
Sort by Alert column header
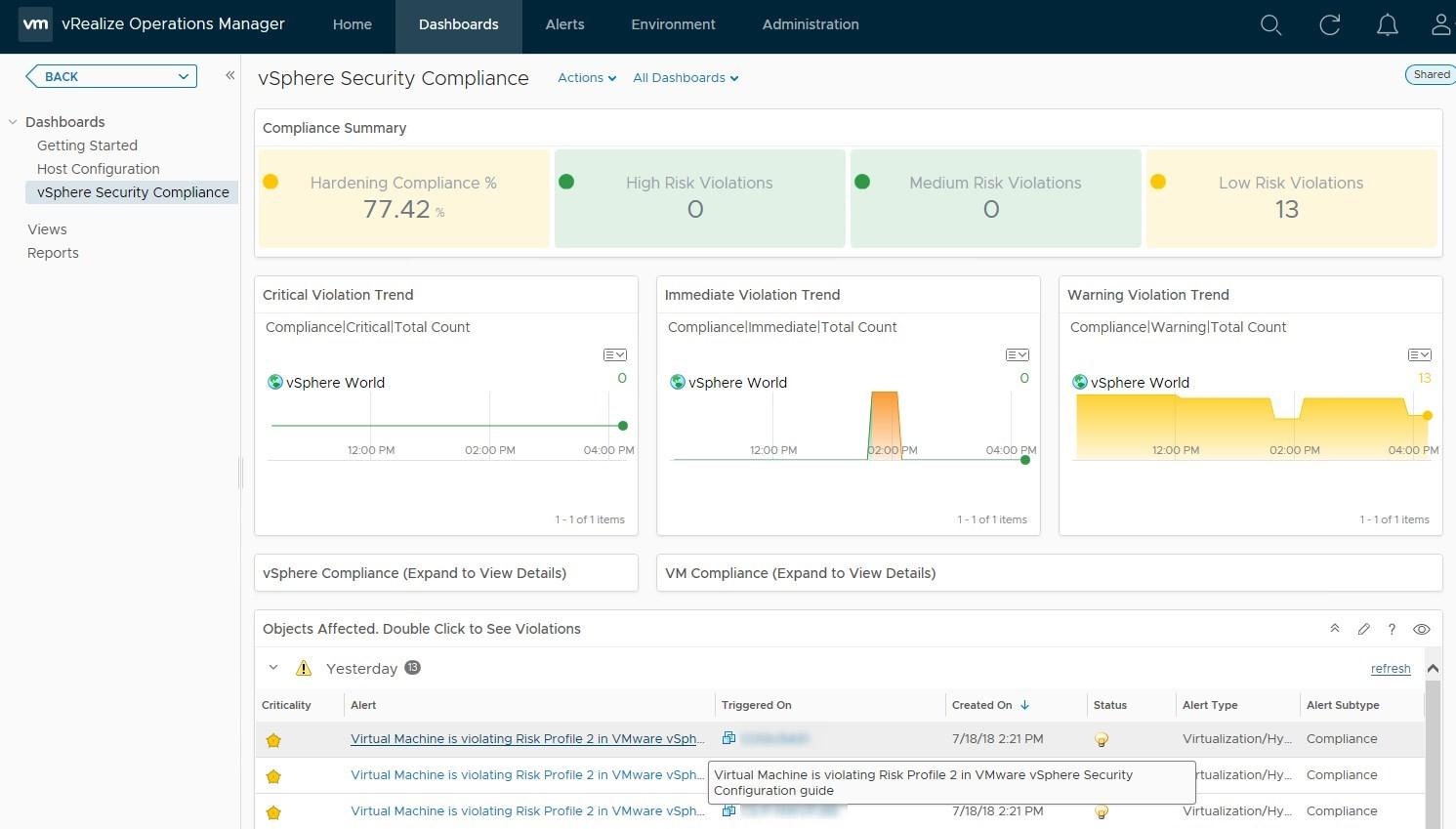coord(363,705)
